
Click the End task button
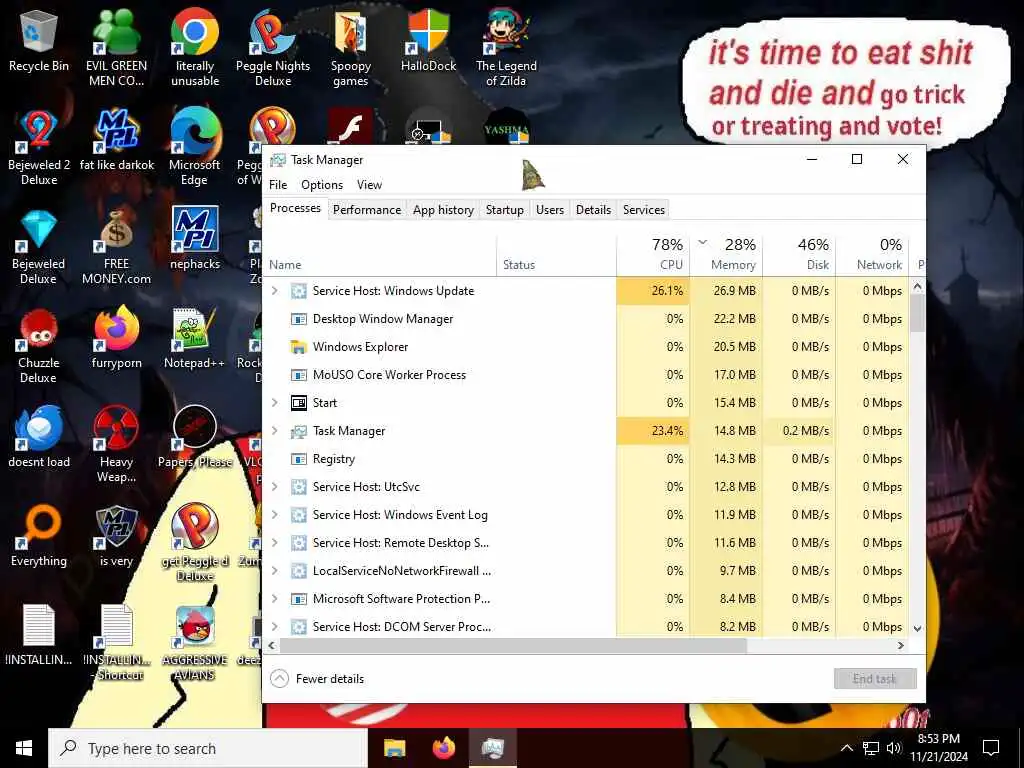(x=875, y=679)
